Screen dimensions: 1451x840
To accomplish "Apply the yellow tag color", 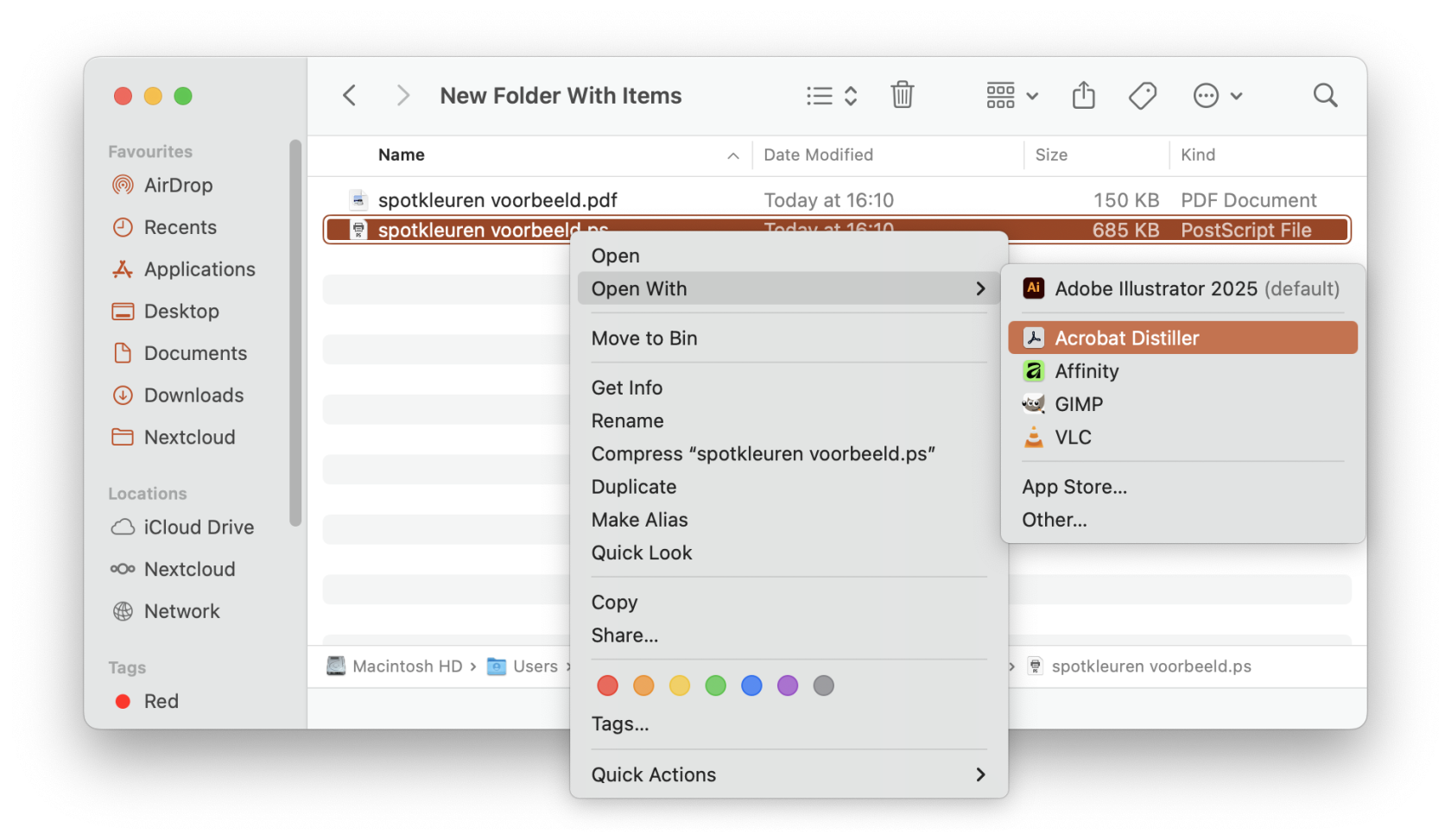I will (680, 685).
